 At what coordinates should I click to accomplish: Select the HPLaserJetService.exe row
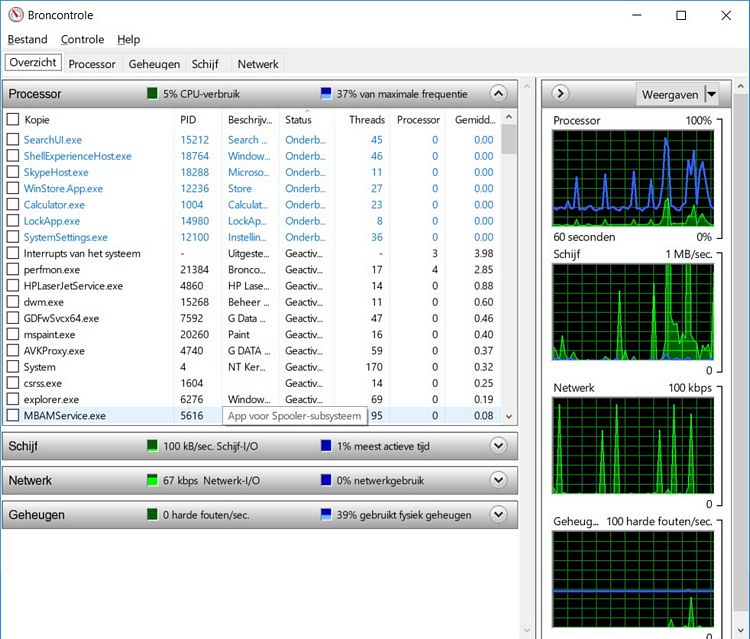(x=252, y=286)
